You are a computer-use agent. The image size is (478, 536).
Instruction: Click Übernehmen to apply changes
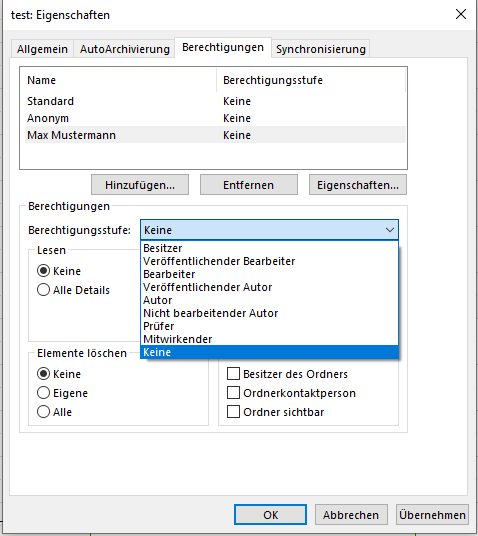432,514
